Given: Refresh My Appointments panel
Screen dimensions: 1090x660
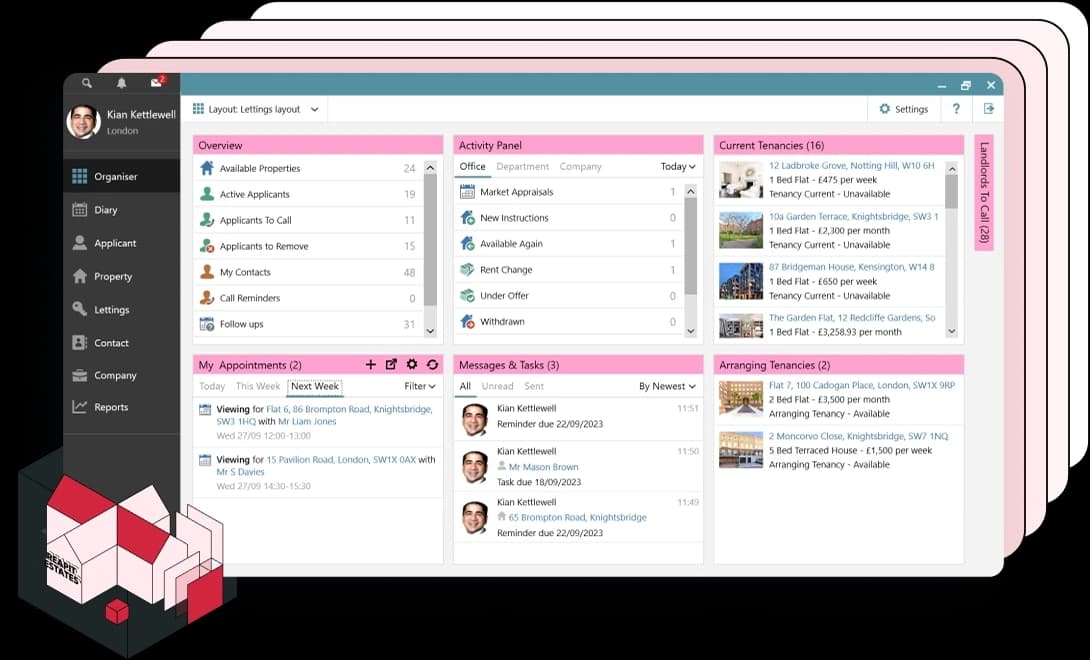Looking at the screenshot, I should tap(432, 364).
